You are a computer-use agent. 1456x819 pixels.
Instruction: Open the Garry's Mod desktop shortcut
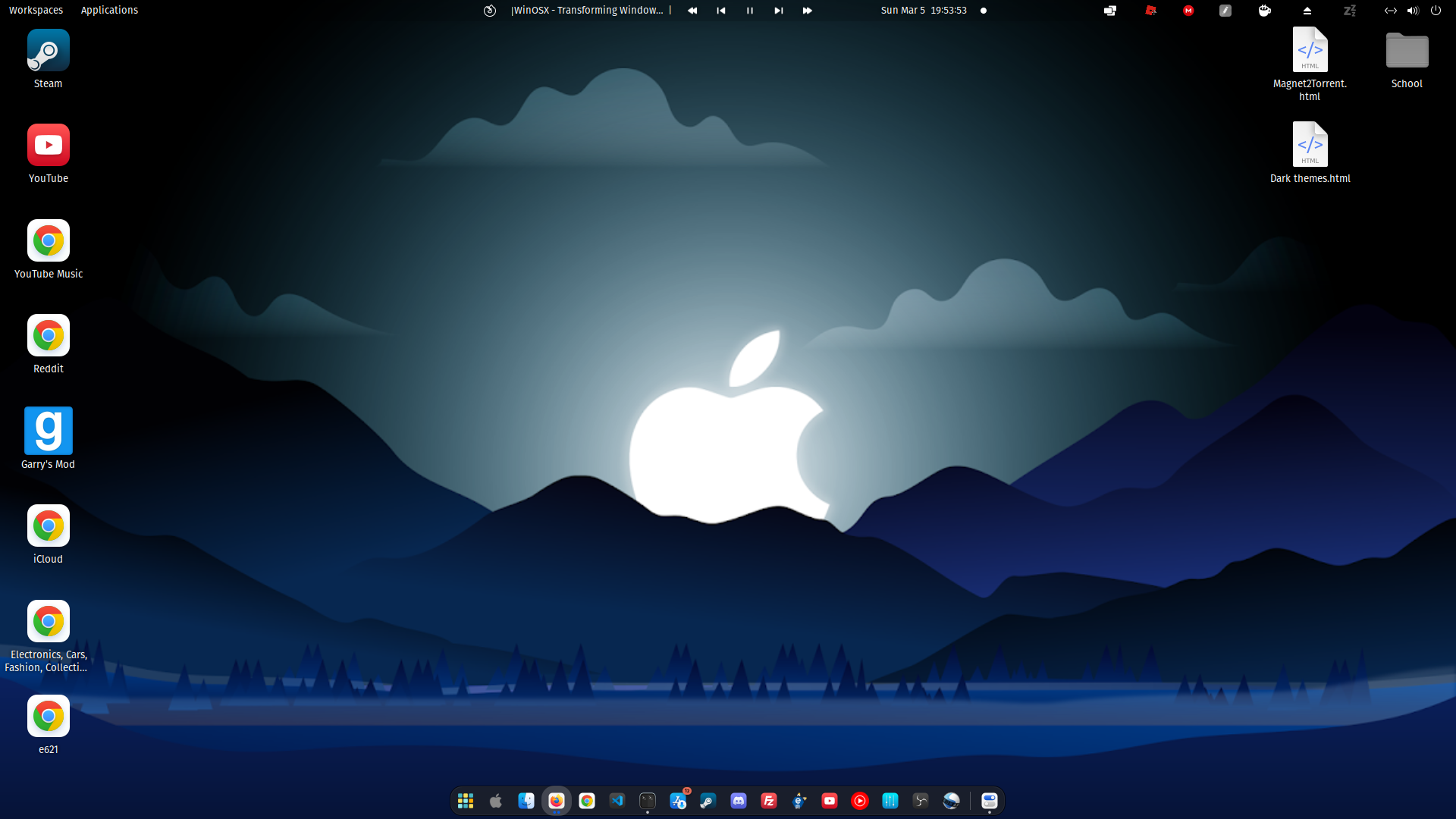coord(48,431)
